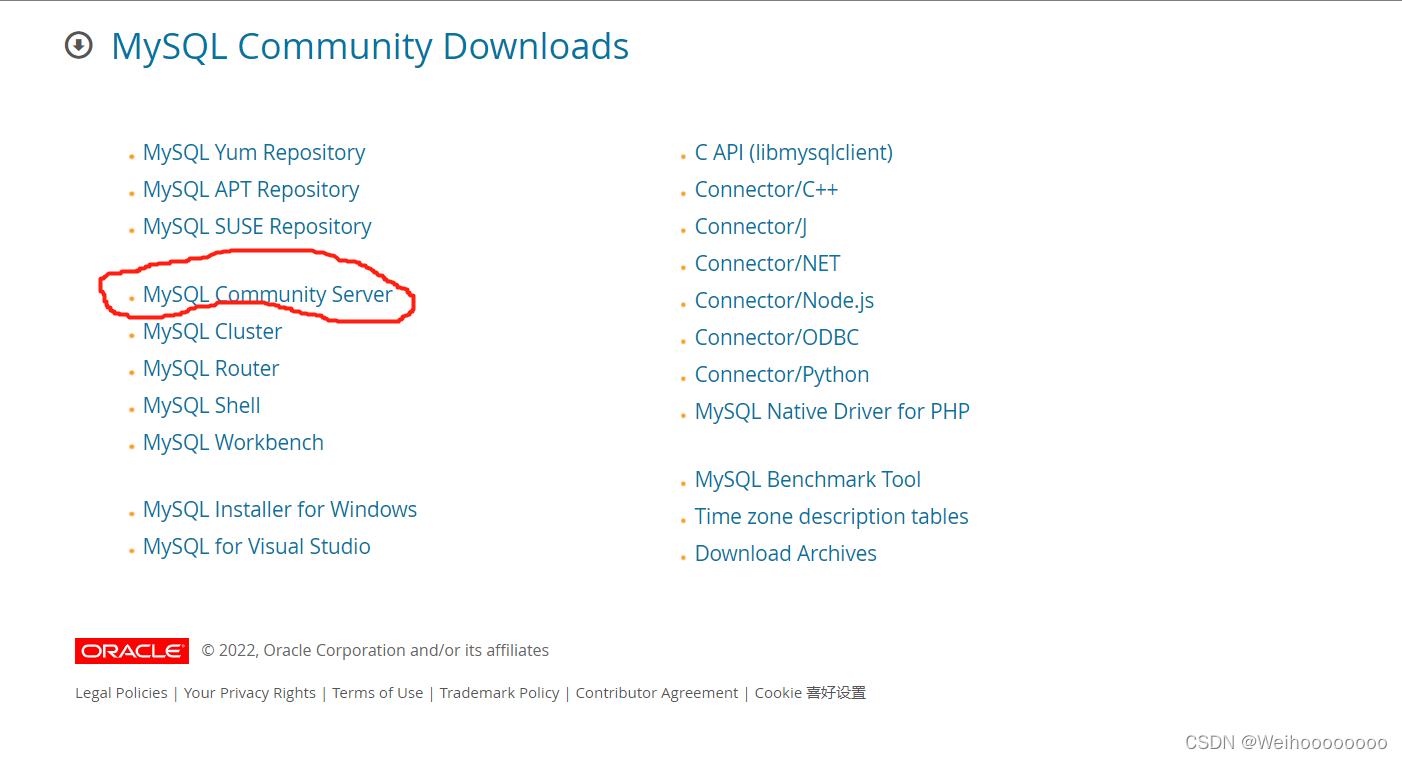Open Connector/Node.js download link
The width and height of the screenshot is (1402, 759).
coord(785,301)
